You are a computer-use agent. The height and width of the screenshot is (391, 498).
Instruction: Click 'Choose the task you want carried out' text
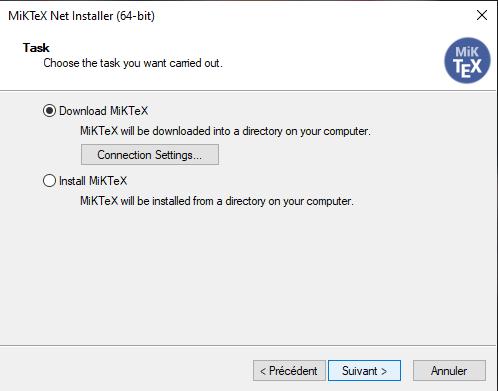pyautogui.click(x=133, y=63)
